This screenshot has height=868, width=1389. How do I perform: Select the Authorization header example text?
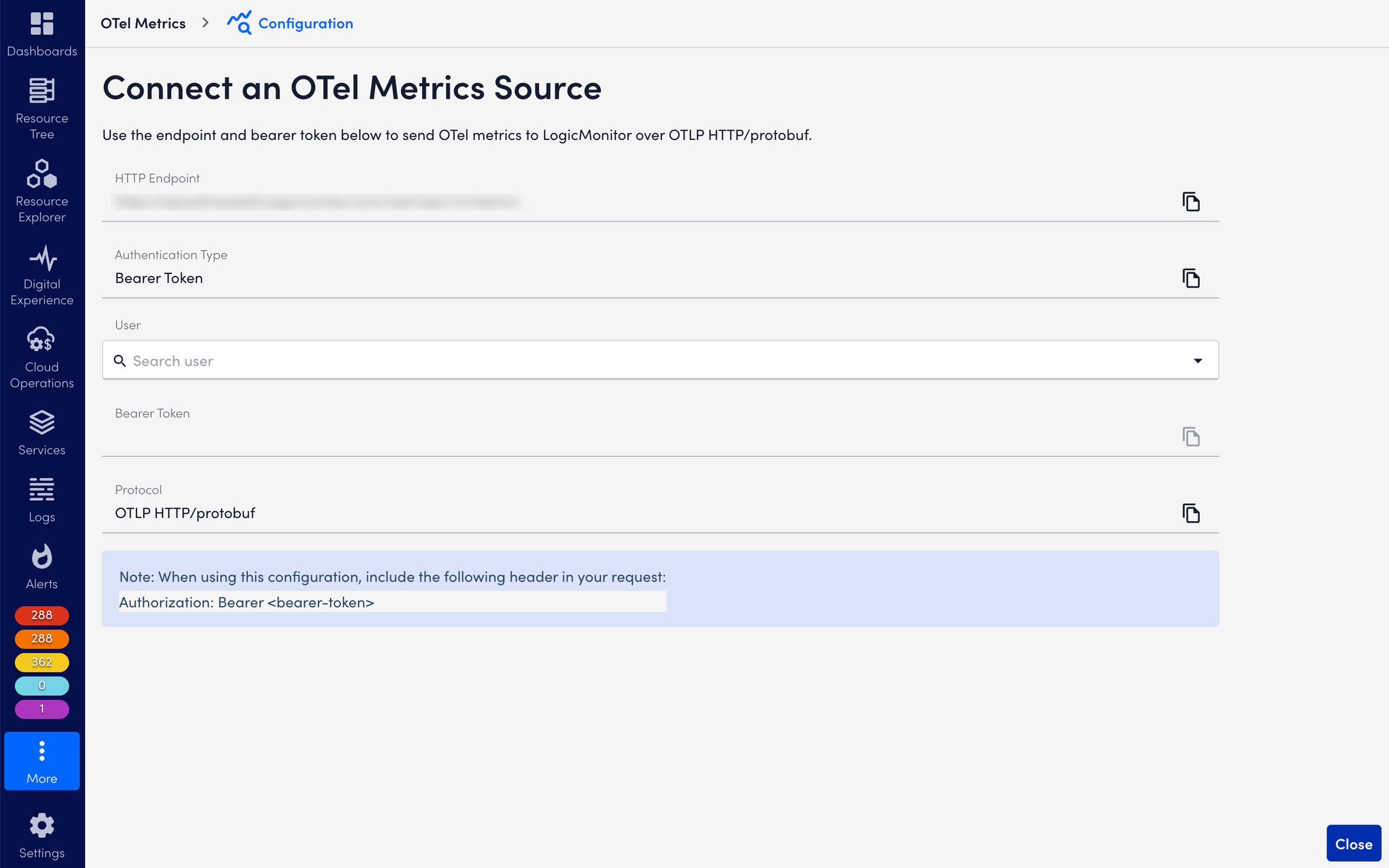[x=247, y=602]
